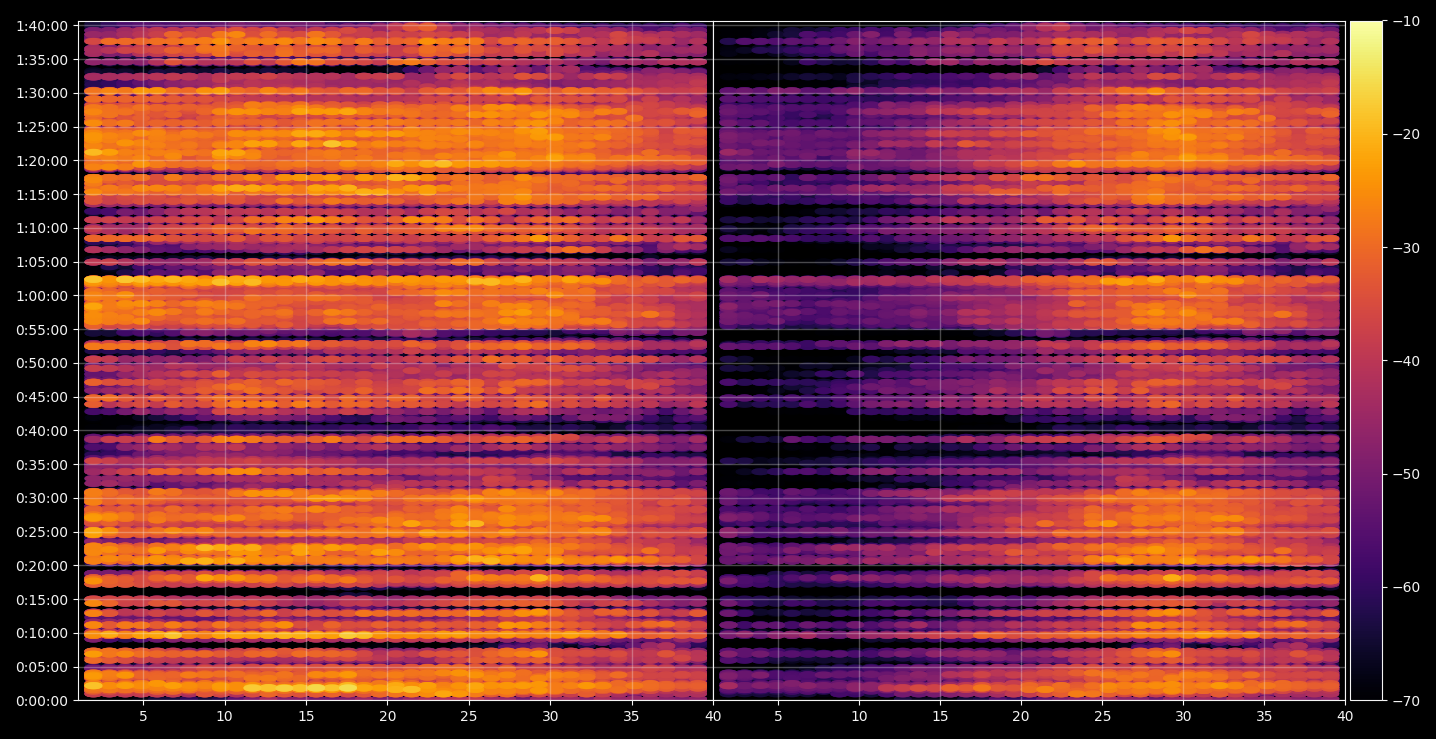Select the 0:20:00 y-axis tick label
Image resolution: width=1436 pixels, height=739 pixels.
tap(43, 566)
